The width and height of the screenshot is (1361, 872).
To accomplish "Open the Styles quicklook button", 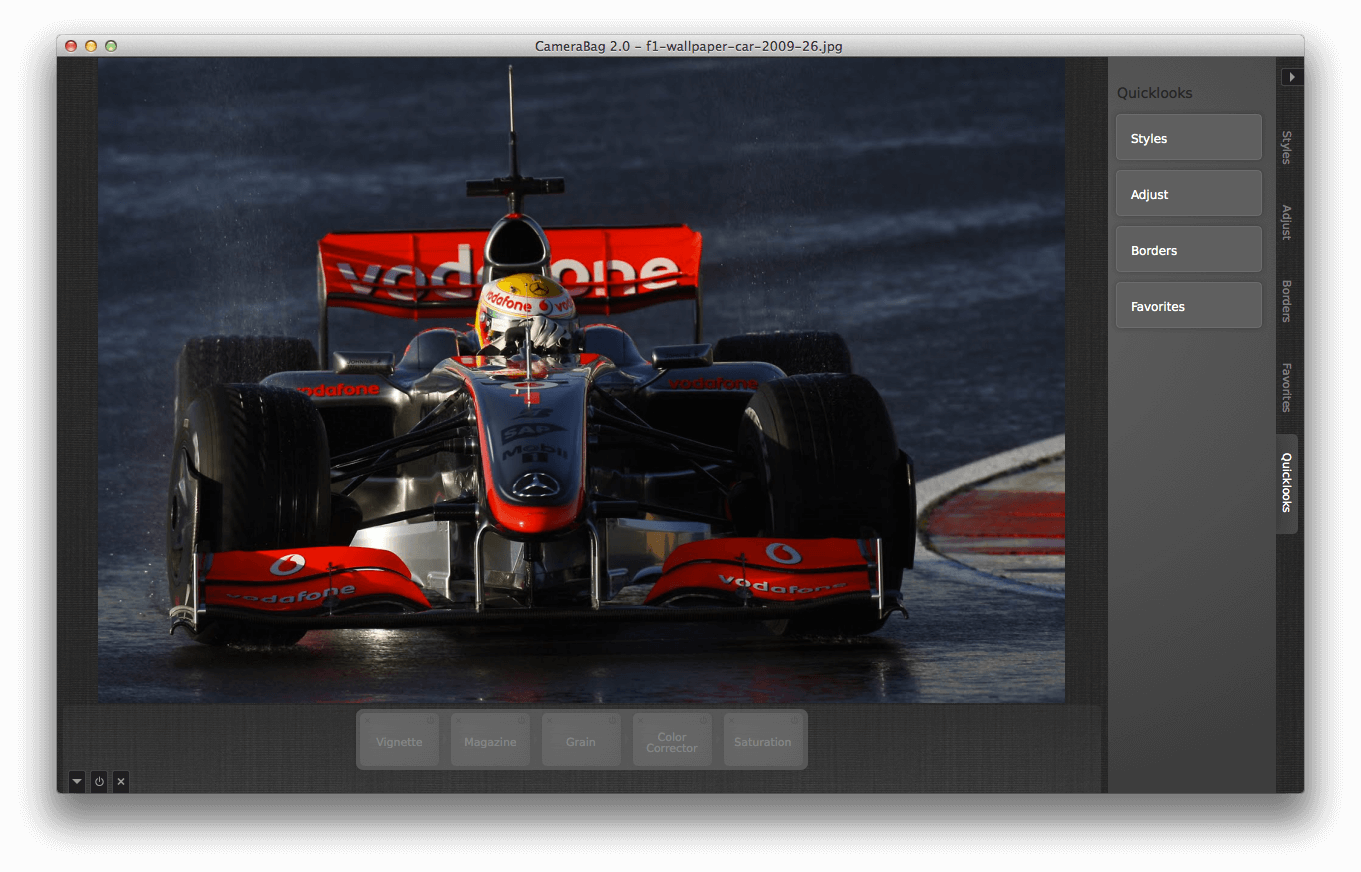I will click(1189, 138).
